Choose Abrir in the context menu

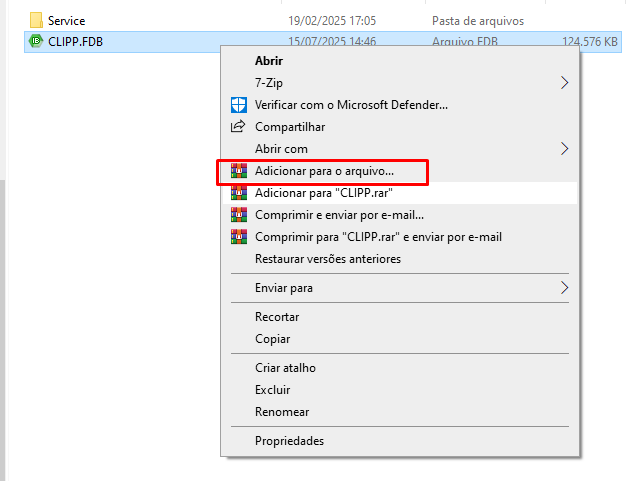[269, 60]
